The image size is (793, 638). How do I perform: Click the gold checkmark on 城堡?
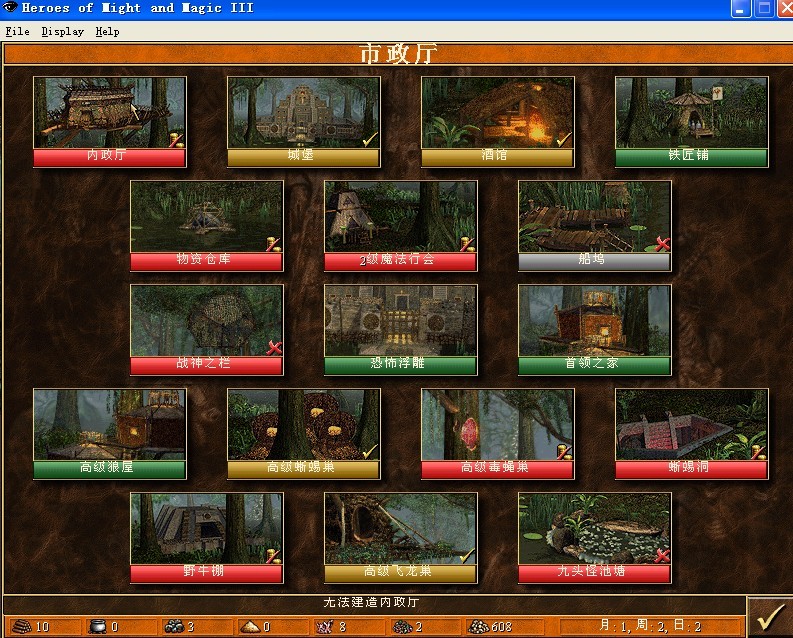point(371,139)
